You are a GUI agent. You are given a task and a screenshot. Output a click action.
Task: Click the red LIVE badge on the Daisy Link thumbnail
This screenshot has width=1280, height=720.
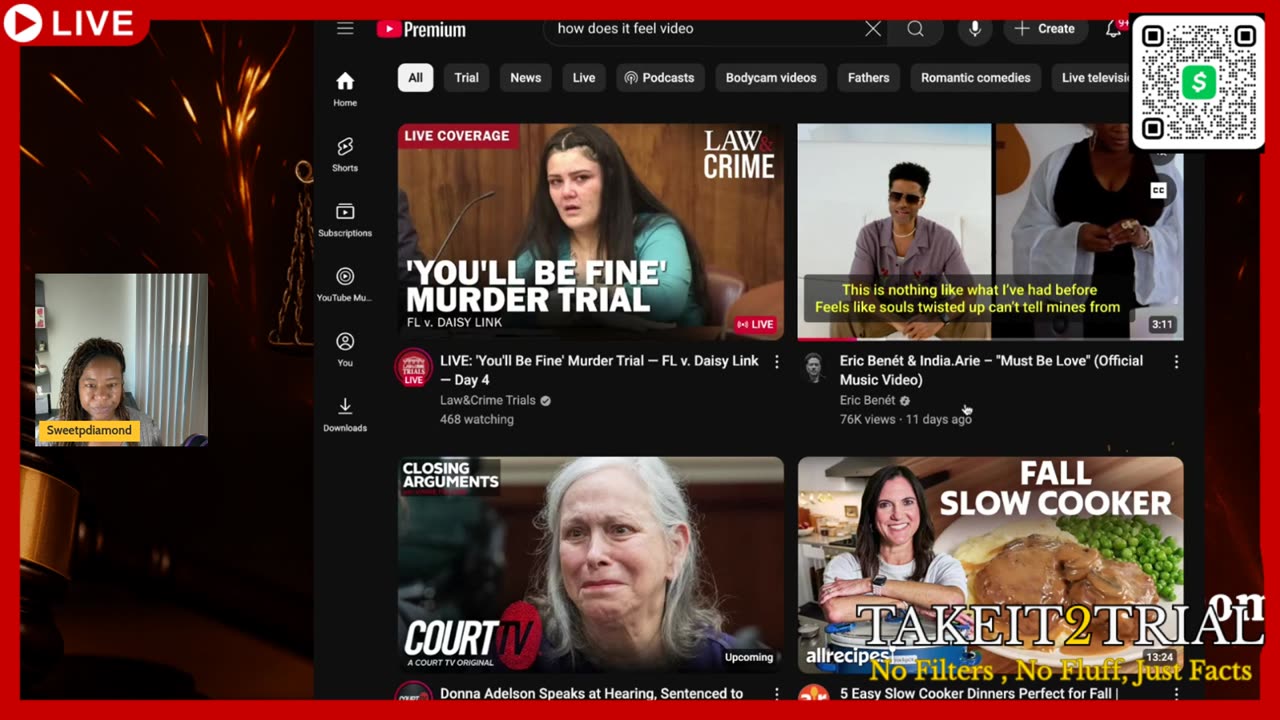pos(755,324)
